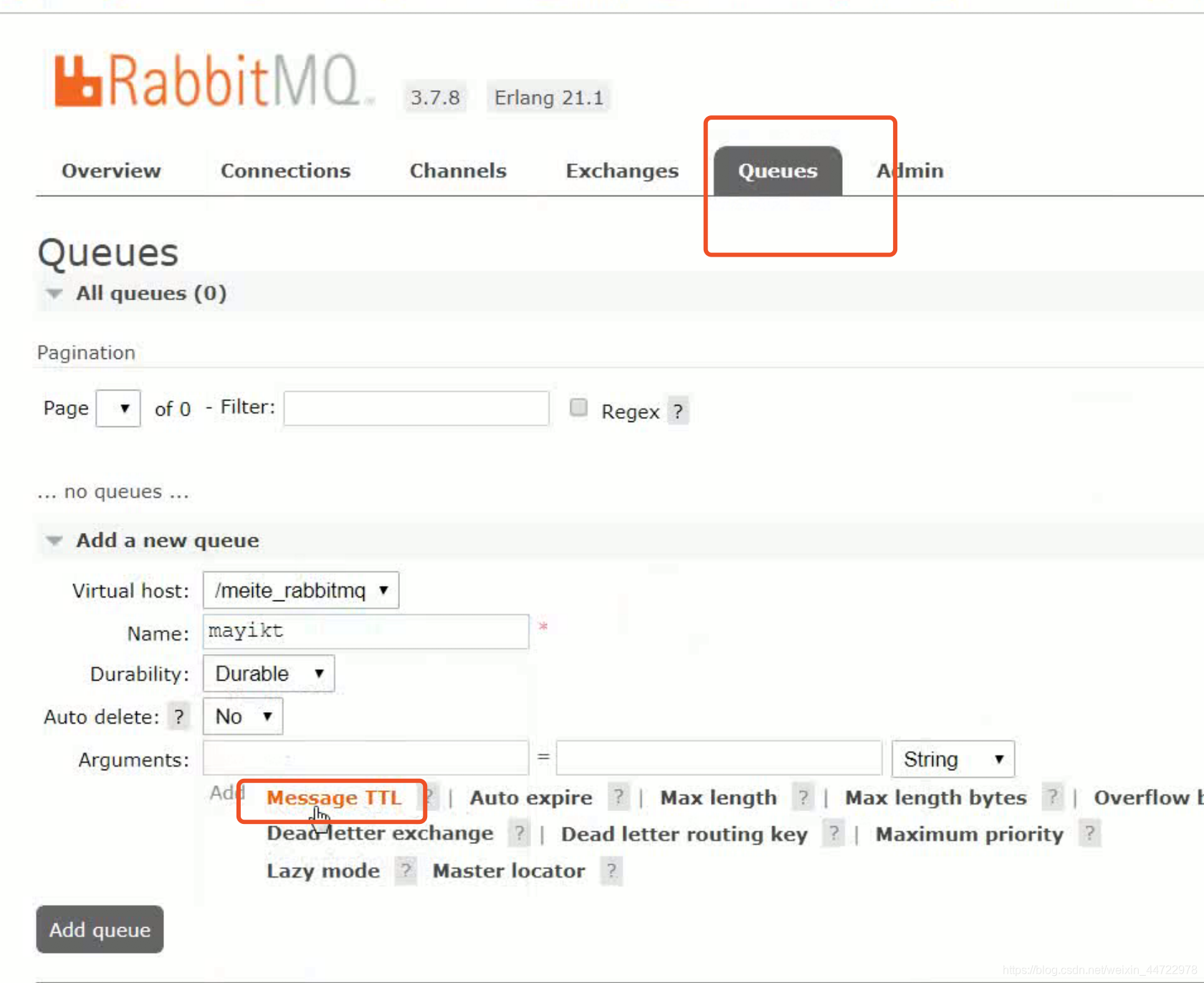Screen dimensions: 1204x983
Task: Open the Auto delete No dropdown
Action: click(243, 716)
